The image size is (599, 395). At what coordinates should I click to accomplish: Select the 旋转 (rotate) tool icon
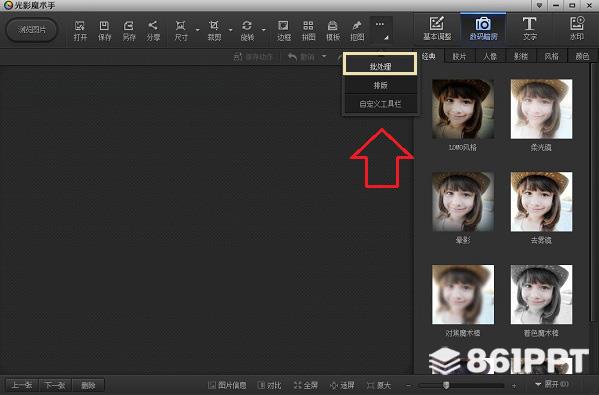(x=247, y=31)
